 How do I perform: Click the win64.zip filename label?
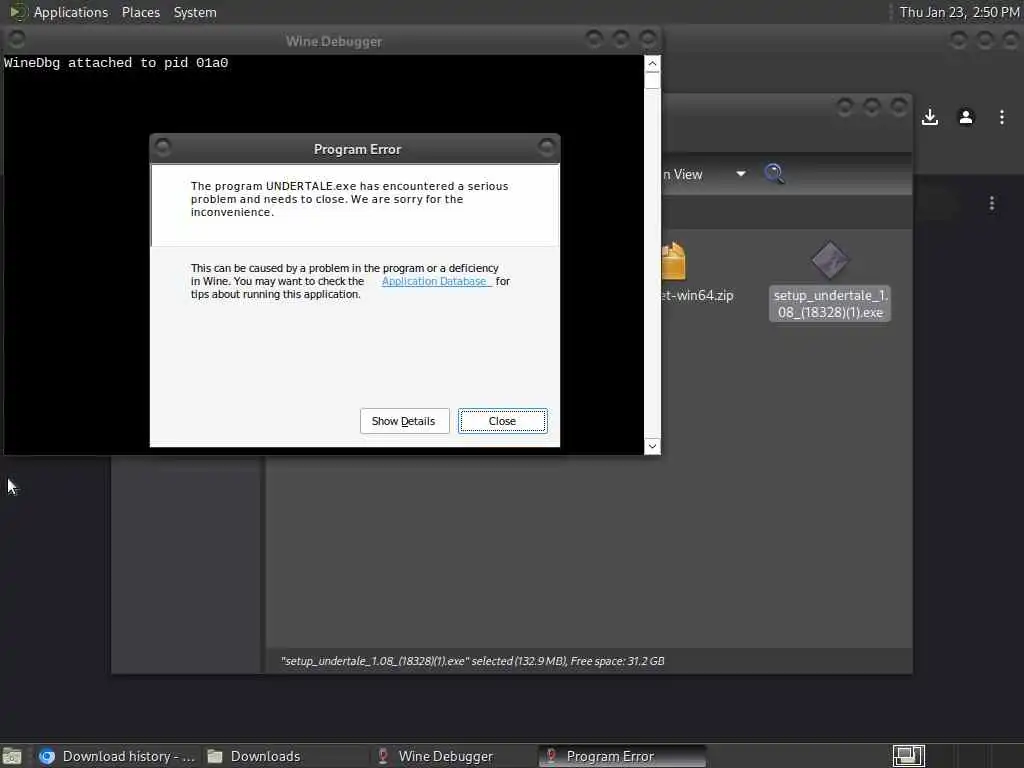click(697, 295)
